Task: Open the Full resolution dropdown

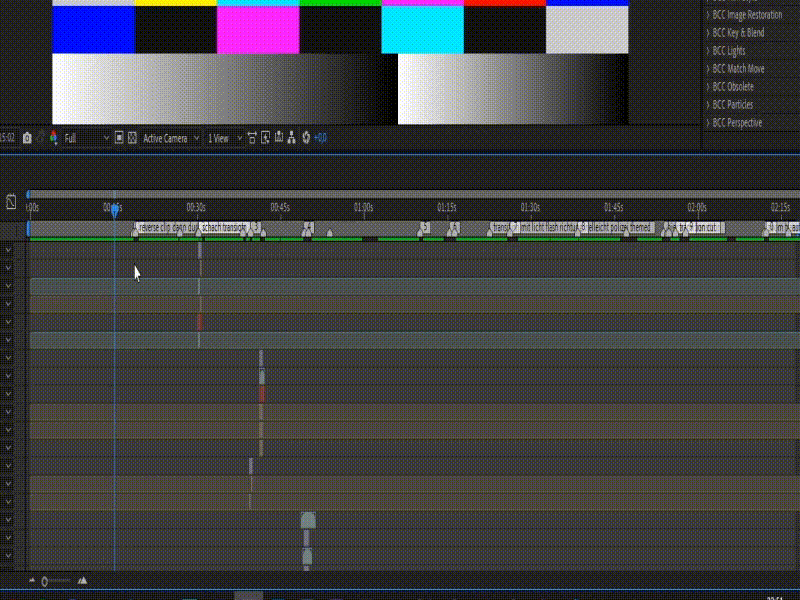Action: point(85,138)
